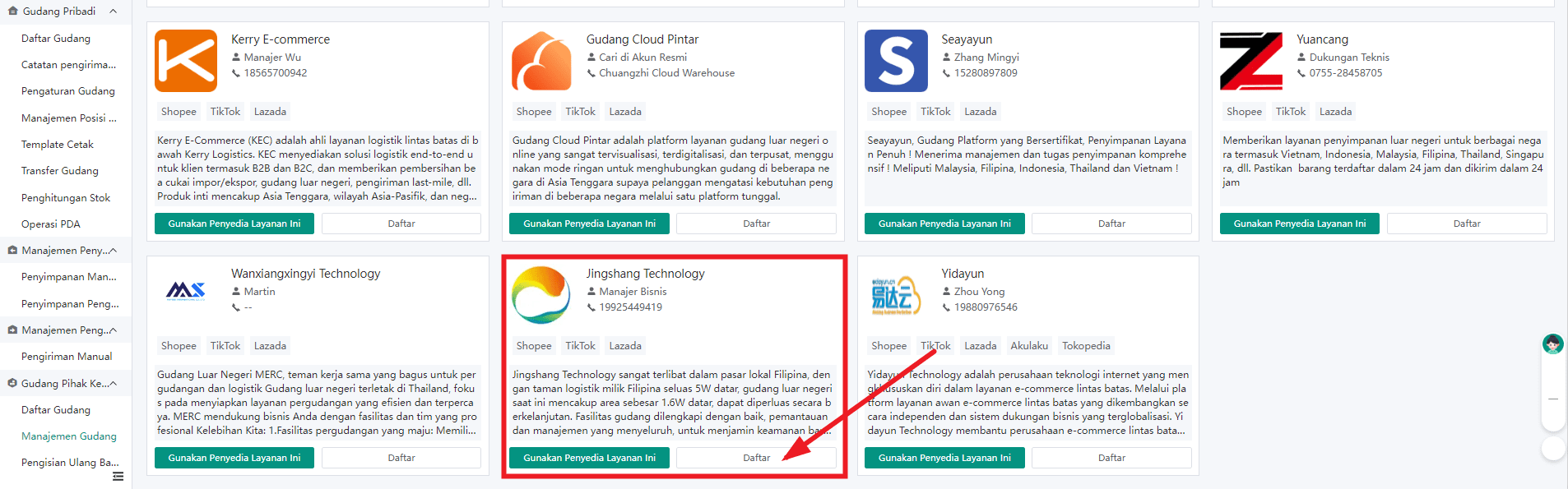The width and height of the screenshot is (1568, 489).
Task: Click Akulaku tag on Yidayun card
Action: click(x=1029, y=346)
